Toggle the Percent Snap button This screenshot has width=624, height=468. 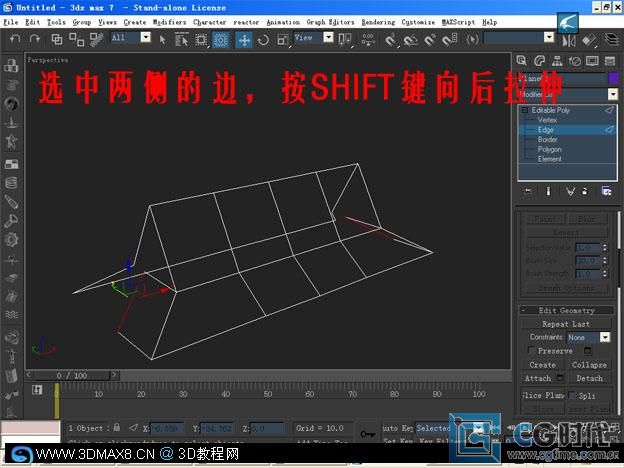430,40
